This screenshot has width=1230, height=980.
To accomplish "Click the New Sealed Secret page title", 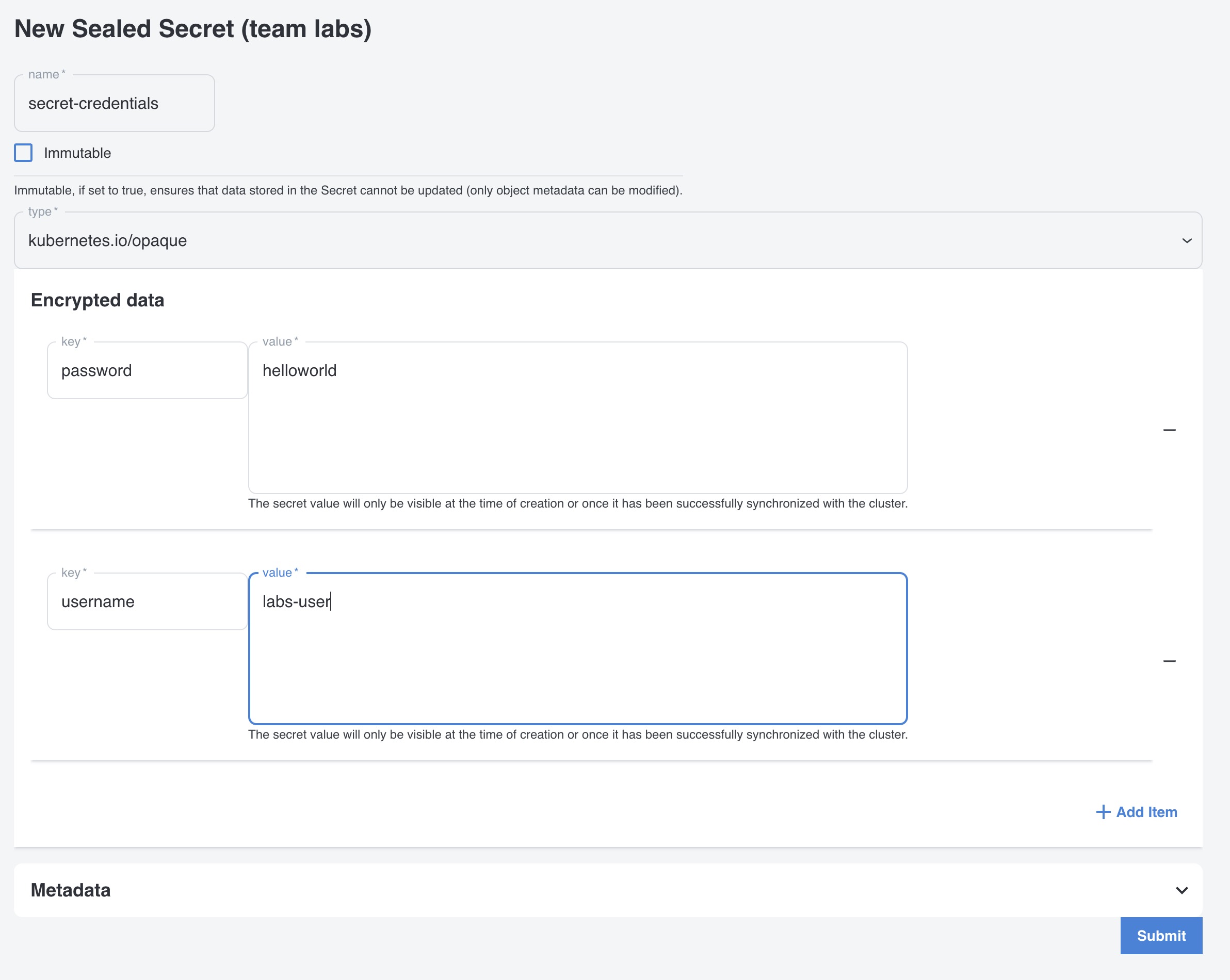I will (x=193, y=28).
